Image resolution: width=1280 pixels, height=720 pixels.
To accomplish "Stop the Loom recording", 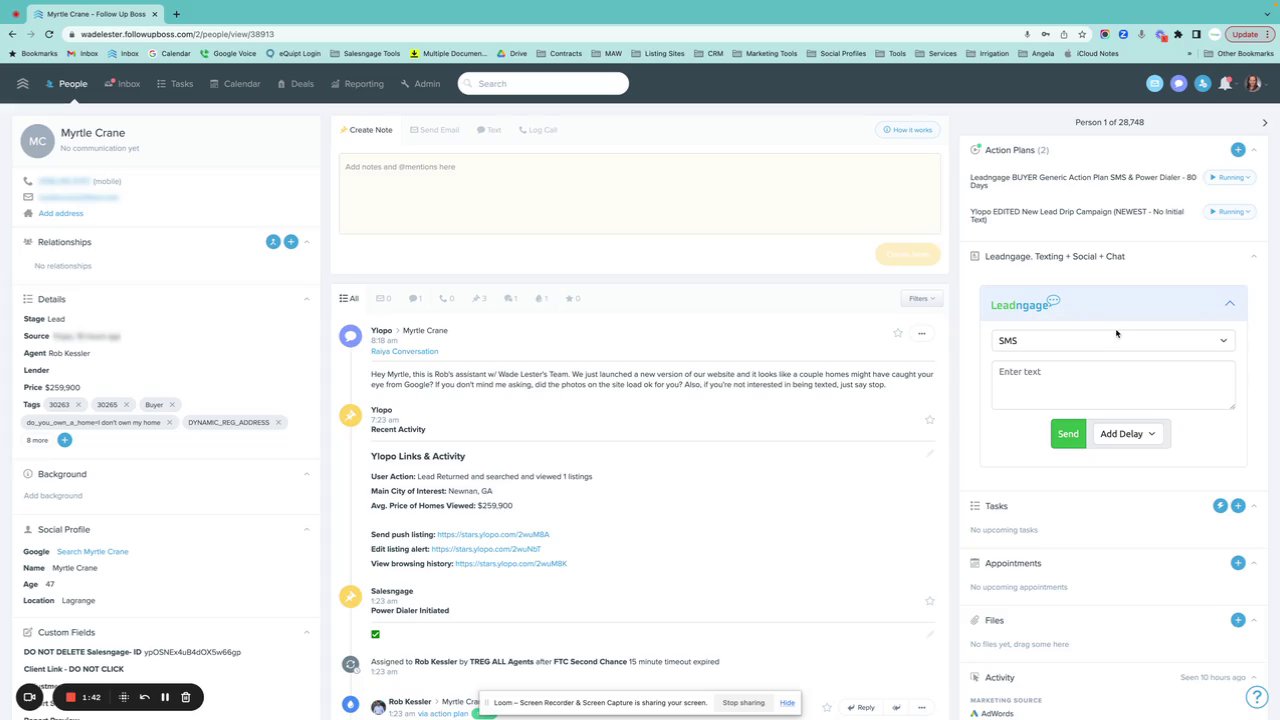I will pyautogui.click(x=71, y=697).
